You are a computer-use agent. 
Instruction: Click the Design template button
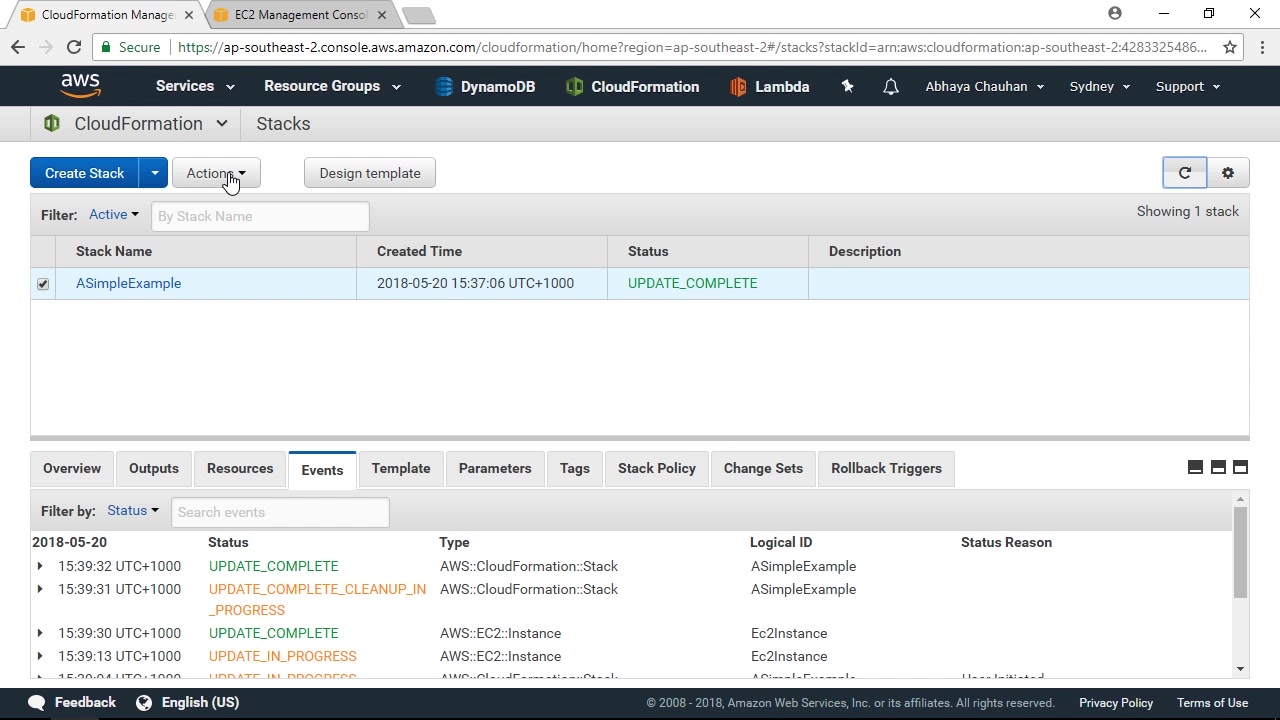point(370,173)
